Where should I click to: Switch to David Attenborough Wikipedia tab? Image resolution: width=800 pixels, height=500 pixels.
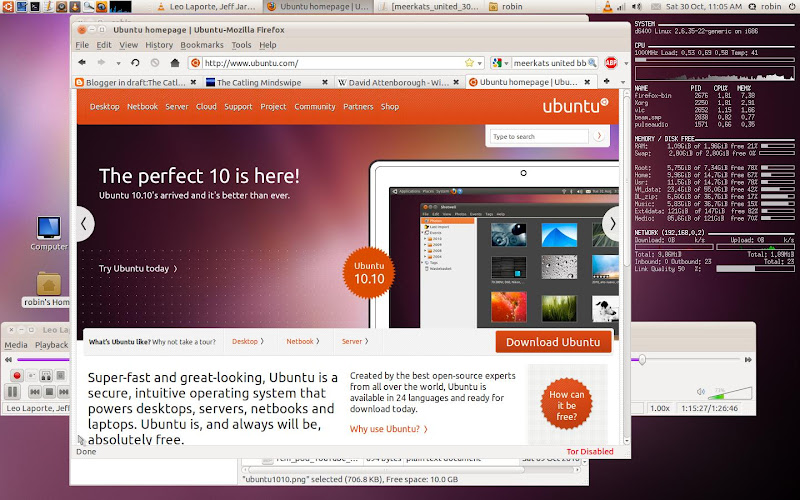tap(398, 82)
